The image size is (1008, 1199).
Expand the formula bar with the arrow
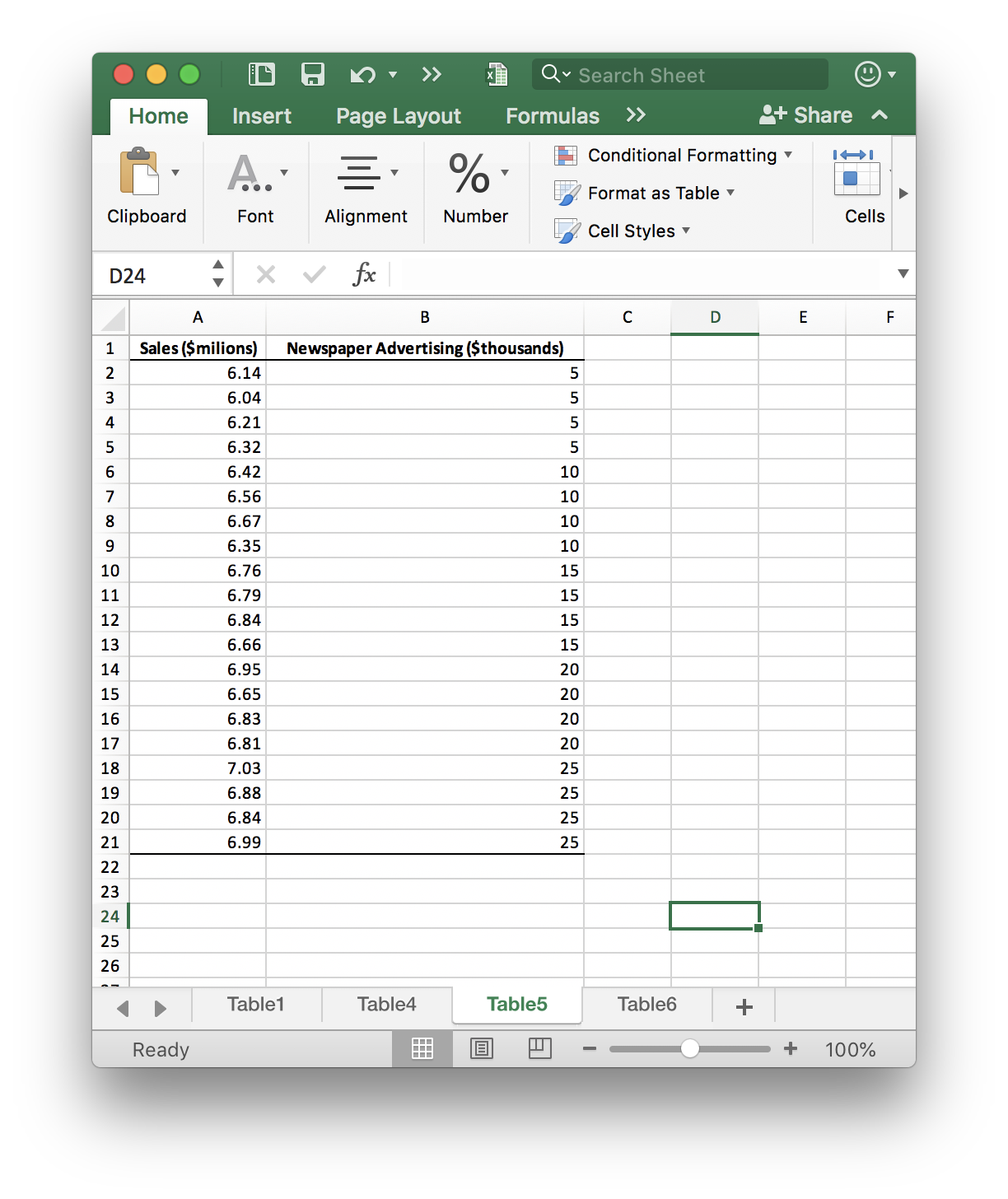tap(903, 273)
